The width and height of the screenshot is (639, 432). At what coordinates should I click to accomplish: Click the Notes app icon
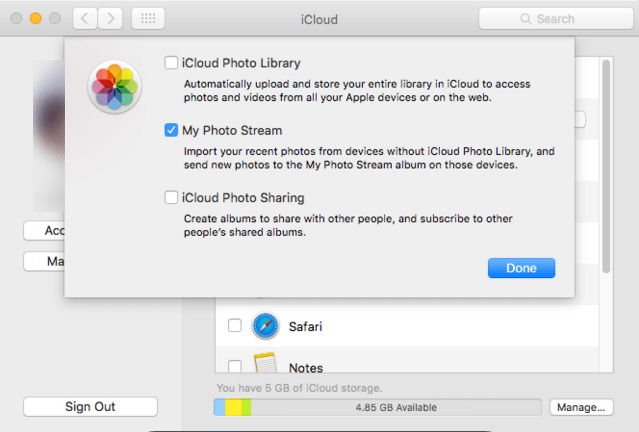[x=265, y=363]
